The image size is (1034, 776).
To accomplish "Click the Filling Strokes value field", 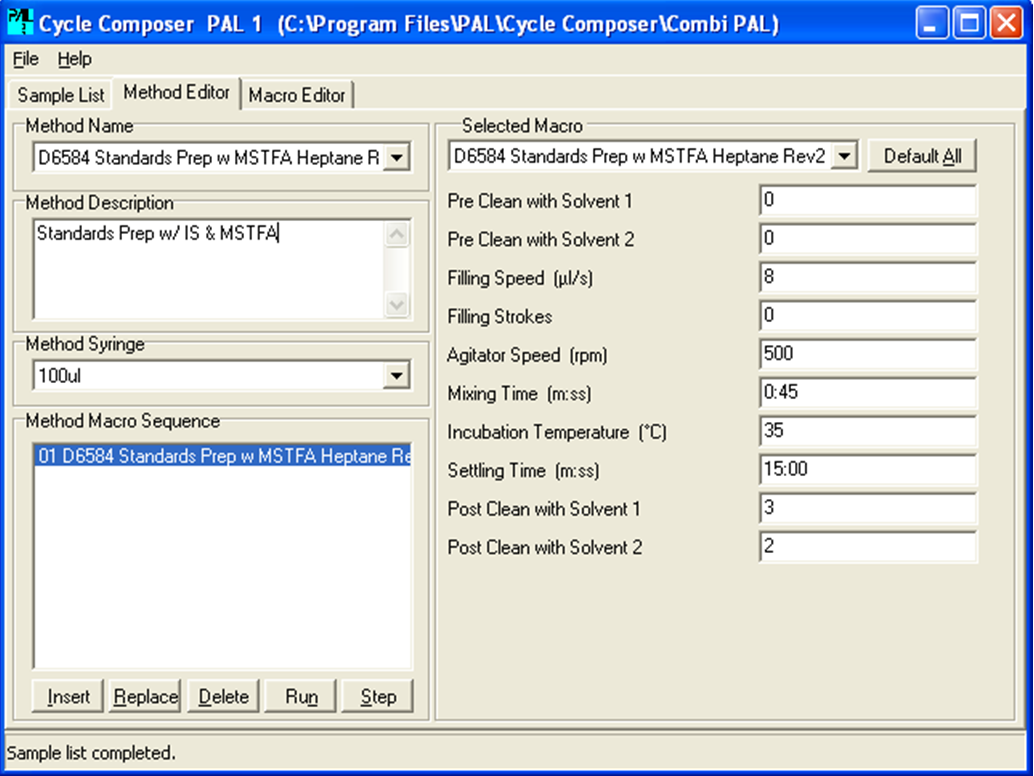I will pyautogui.click(x=868, y=315).
